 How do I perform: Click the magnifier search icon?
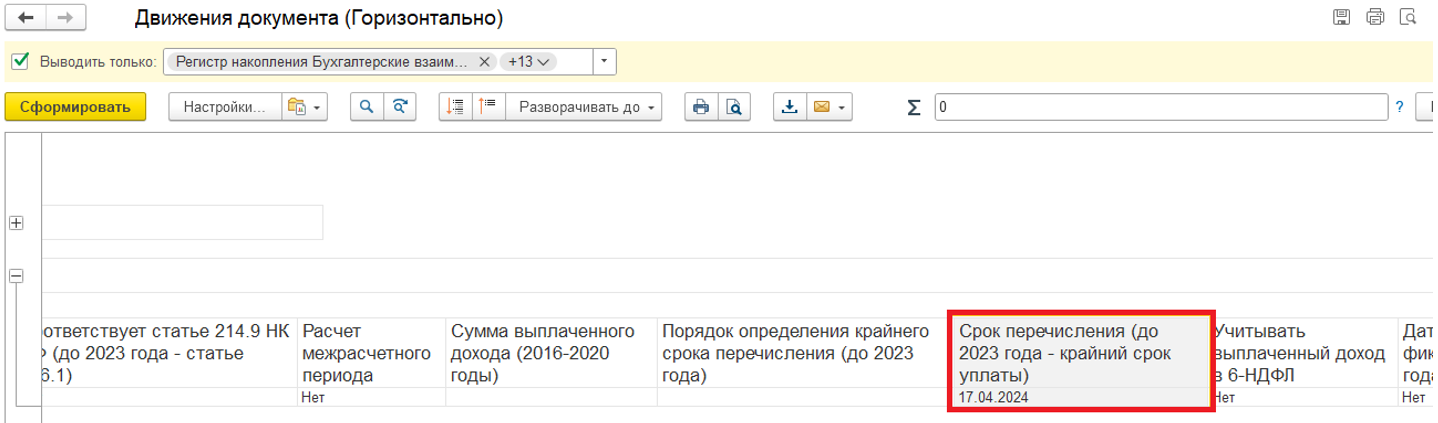(x=366, y=107)
